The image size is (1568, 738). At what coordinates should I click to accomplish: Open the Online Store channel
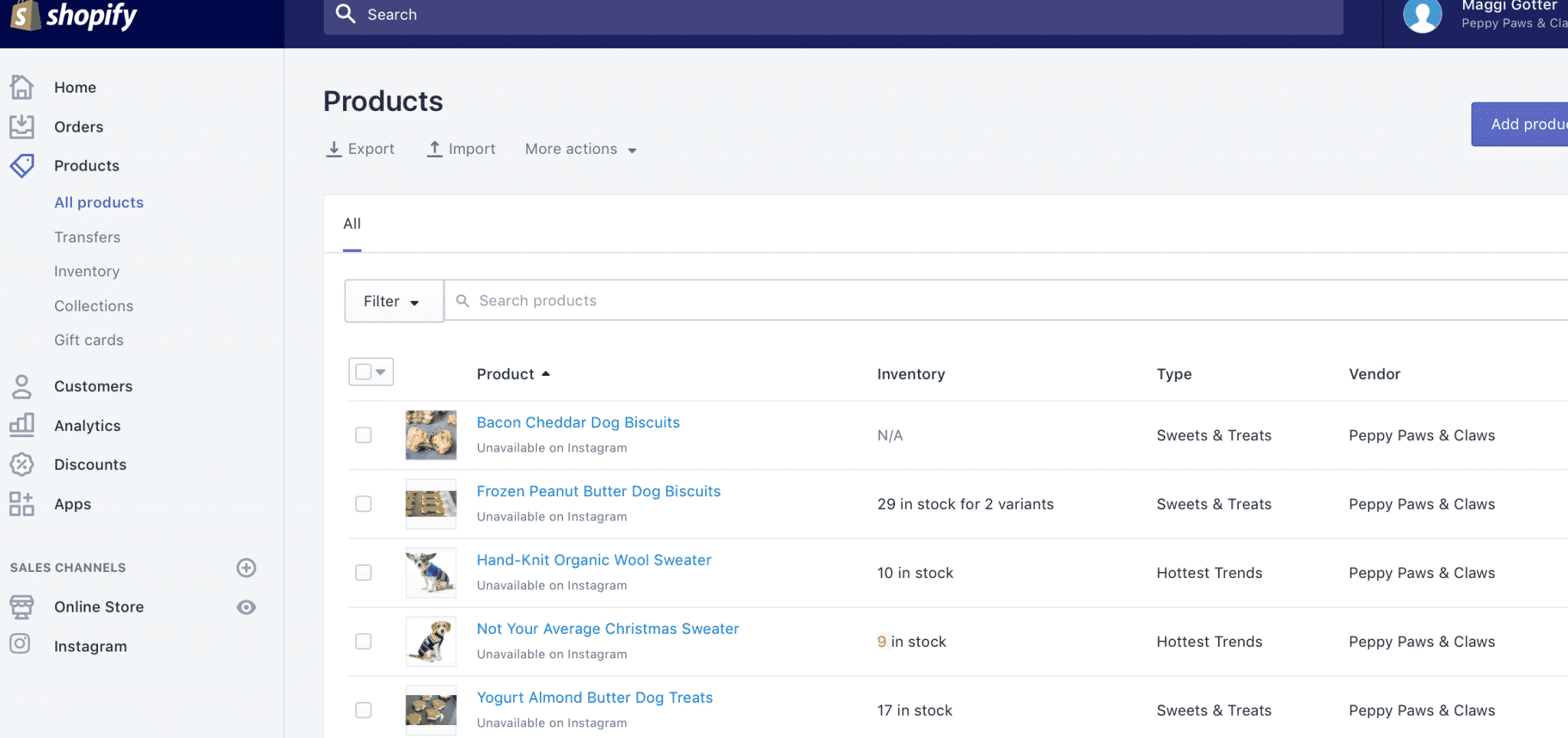[x=99, y=607]
